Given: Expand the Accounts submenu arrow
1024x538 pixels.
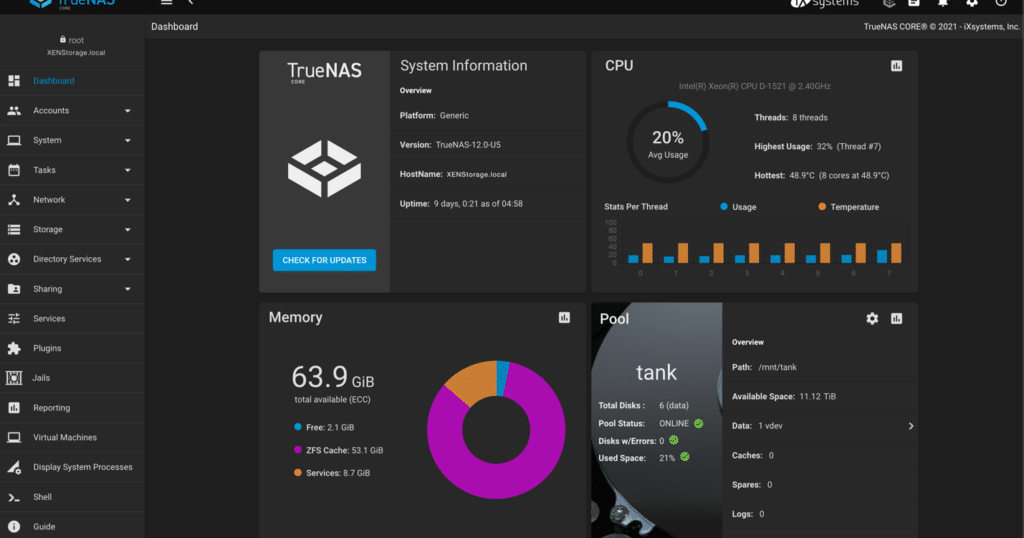Looking at the screenshot, I should point(127,111).
